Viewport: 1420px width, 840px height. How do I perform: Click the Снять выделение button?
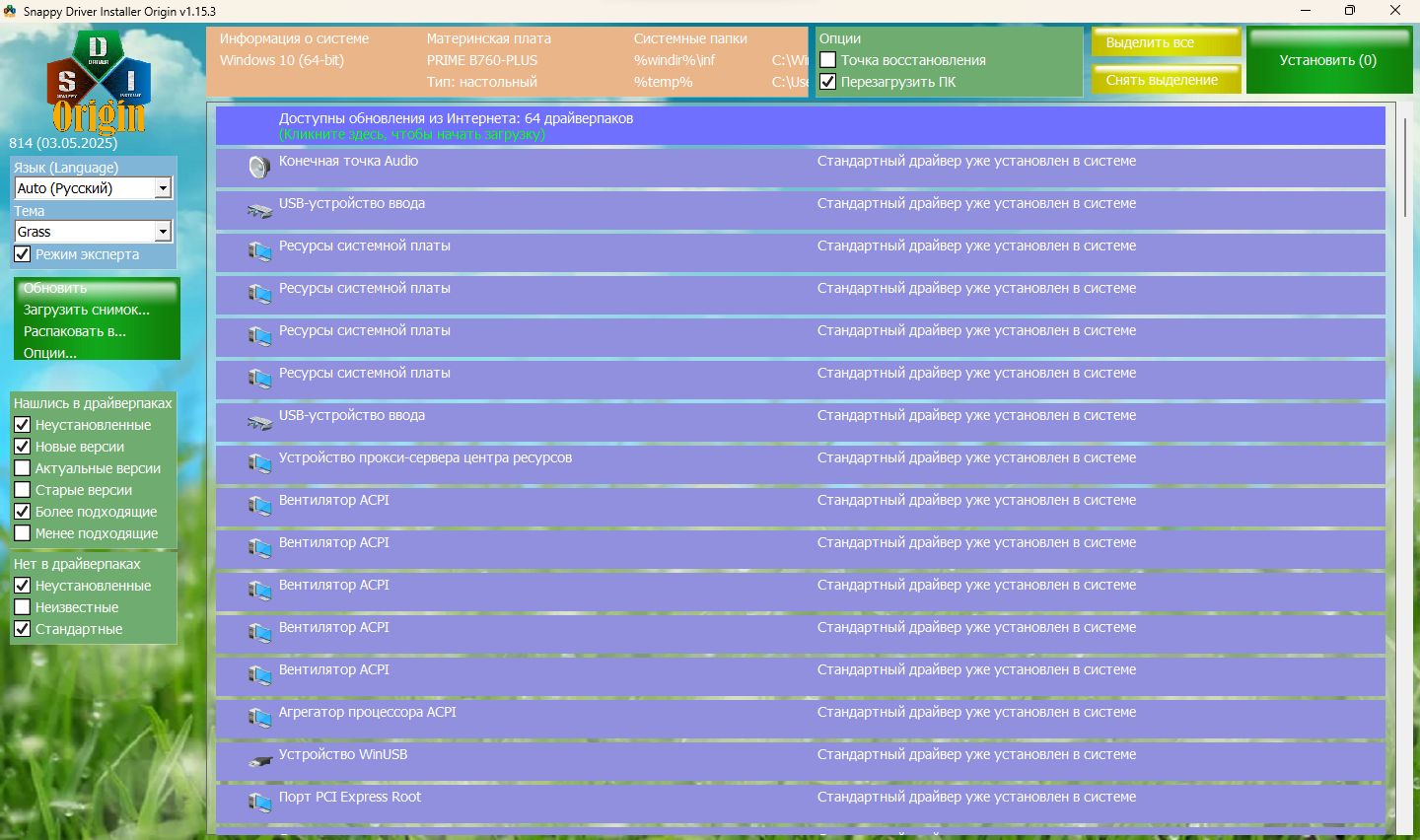coord(1167,80)
